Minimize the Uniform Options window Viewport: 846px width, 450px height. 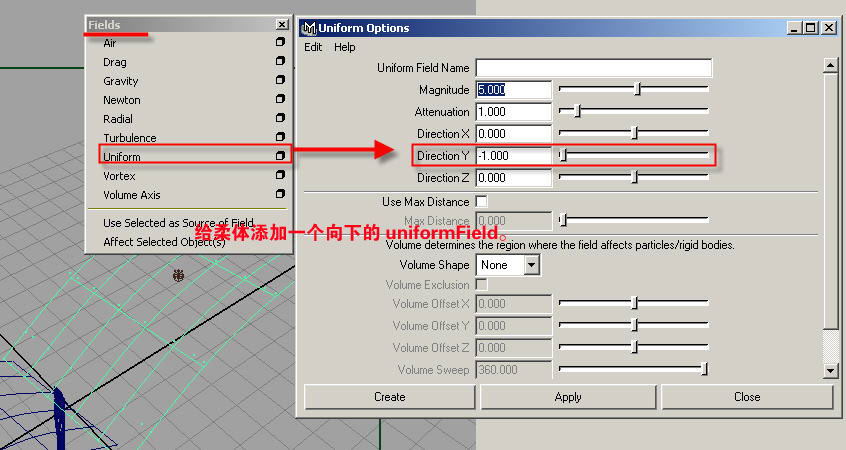[x=793, y=28]
